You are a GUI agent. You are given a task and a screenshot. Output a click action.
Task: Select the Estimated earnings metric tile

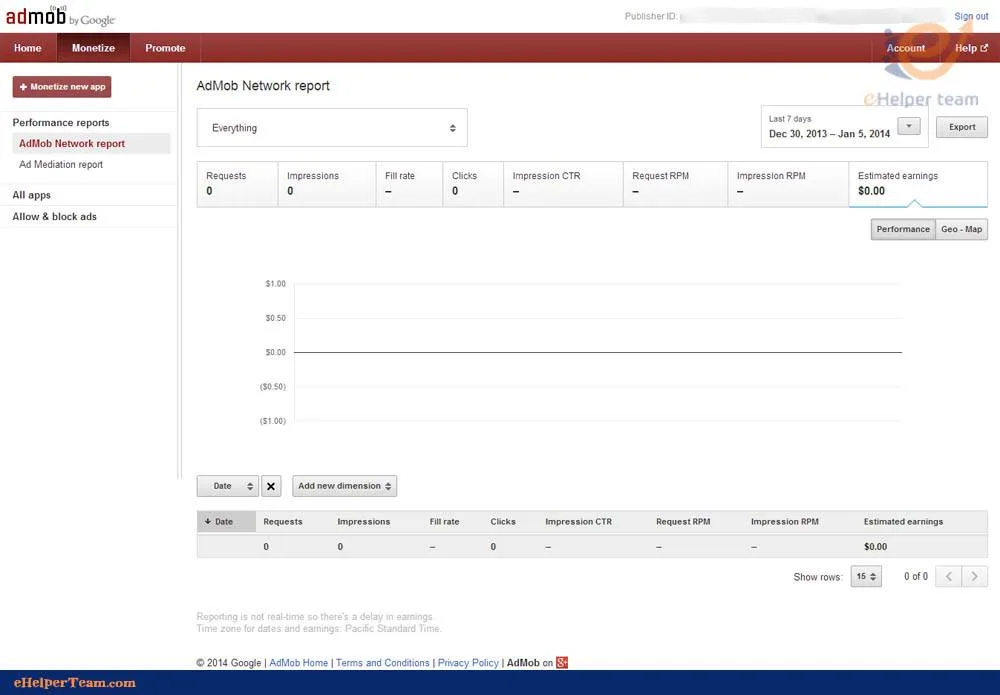pos(918,184)
